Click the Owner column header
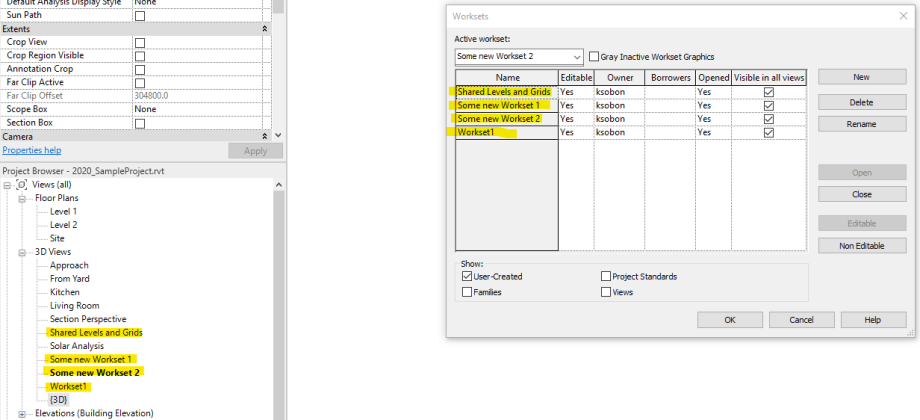Screen dimensions: 920x420 tap(620, 77)
